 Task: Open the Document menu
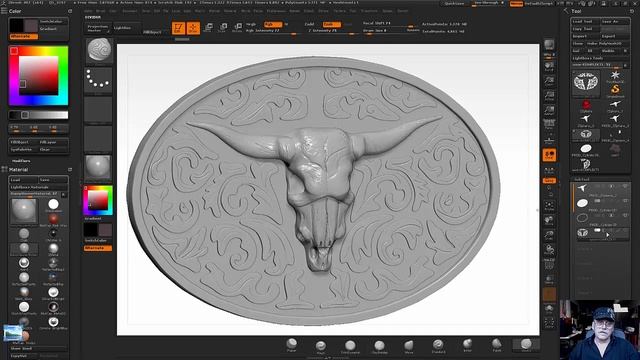coord(130,11)
